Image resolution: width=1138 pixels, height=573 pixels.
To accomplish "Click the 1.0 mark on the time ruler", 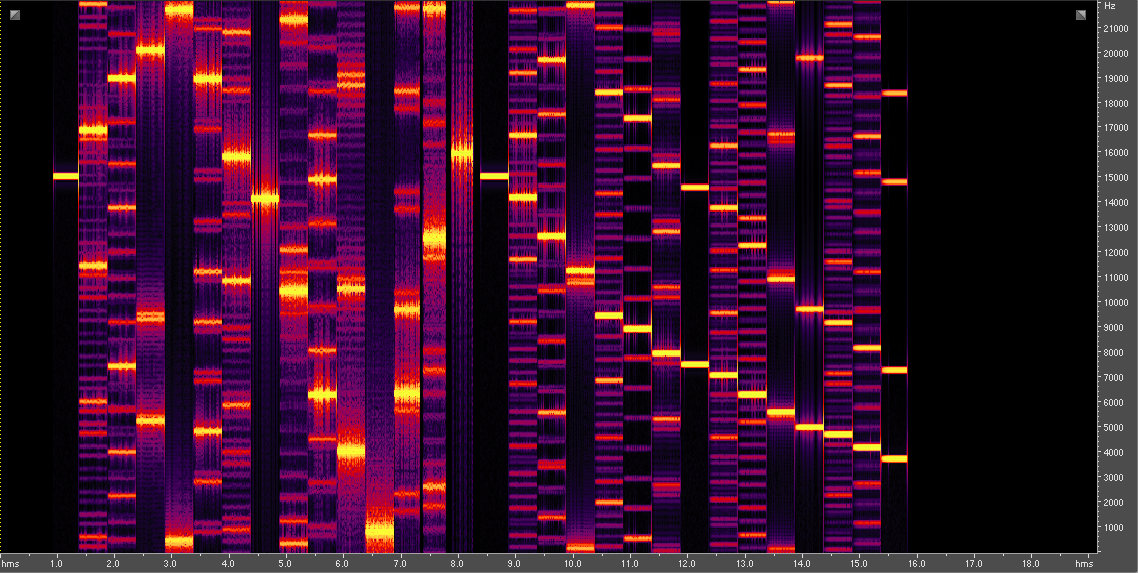I will [55, 563].
